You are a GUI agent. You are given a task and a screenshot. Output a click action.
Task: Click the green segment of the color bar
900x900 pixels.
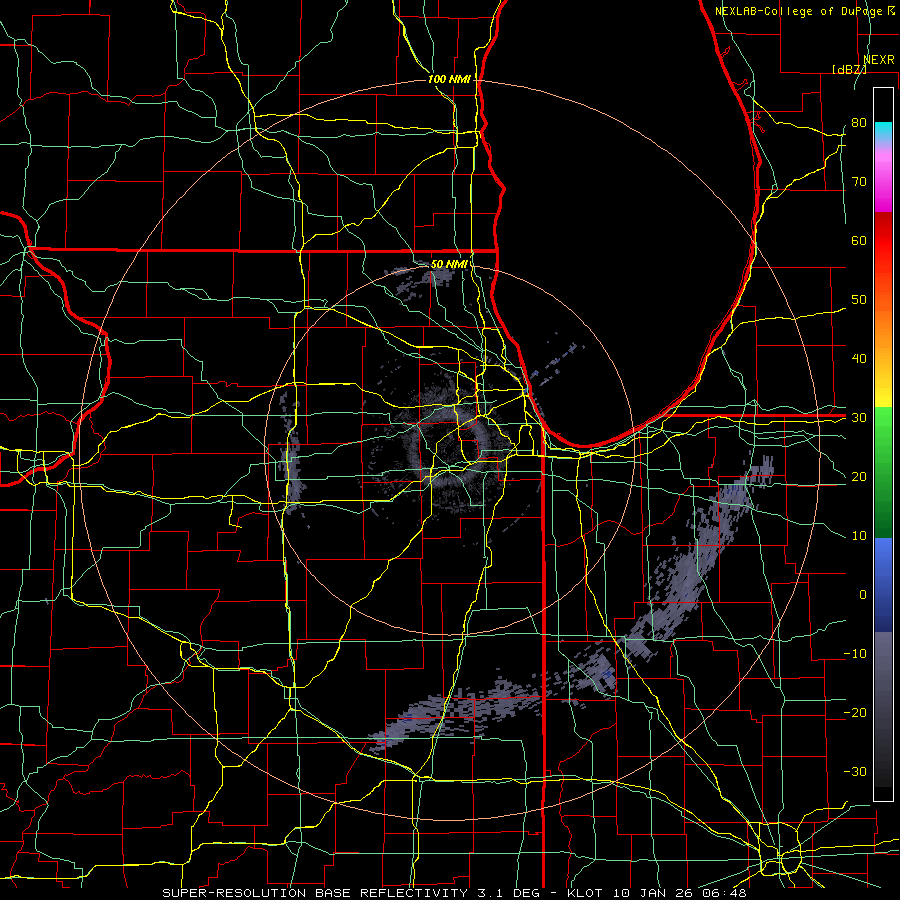(x=883, y=472)
